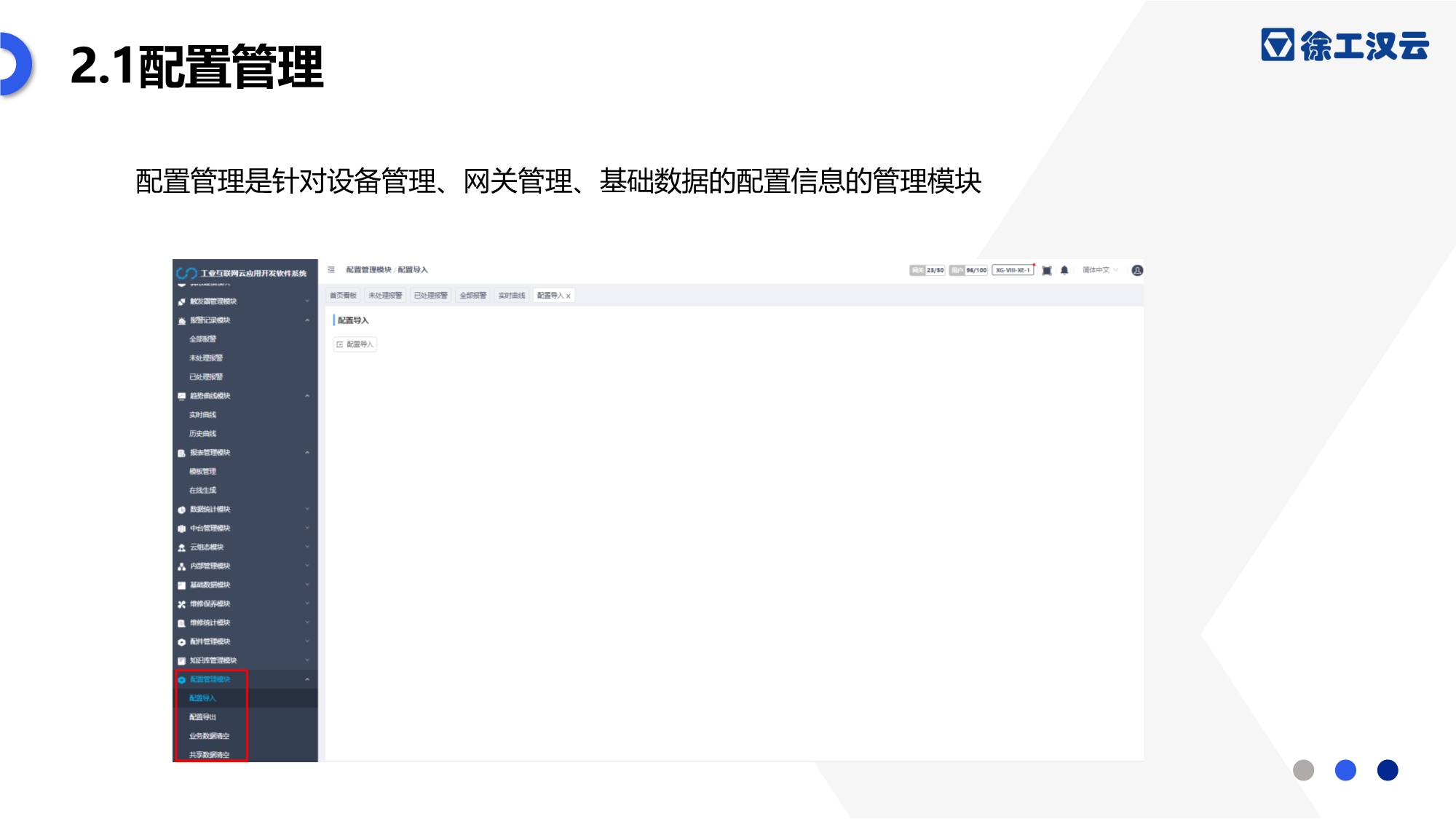Click the 网关 23/50 counter badge

[x=927, y=270]
